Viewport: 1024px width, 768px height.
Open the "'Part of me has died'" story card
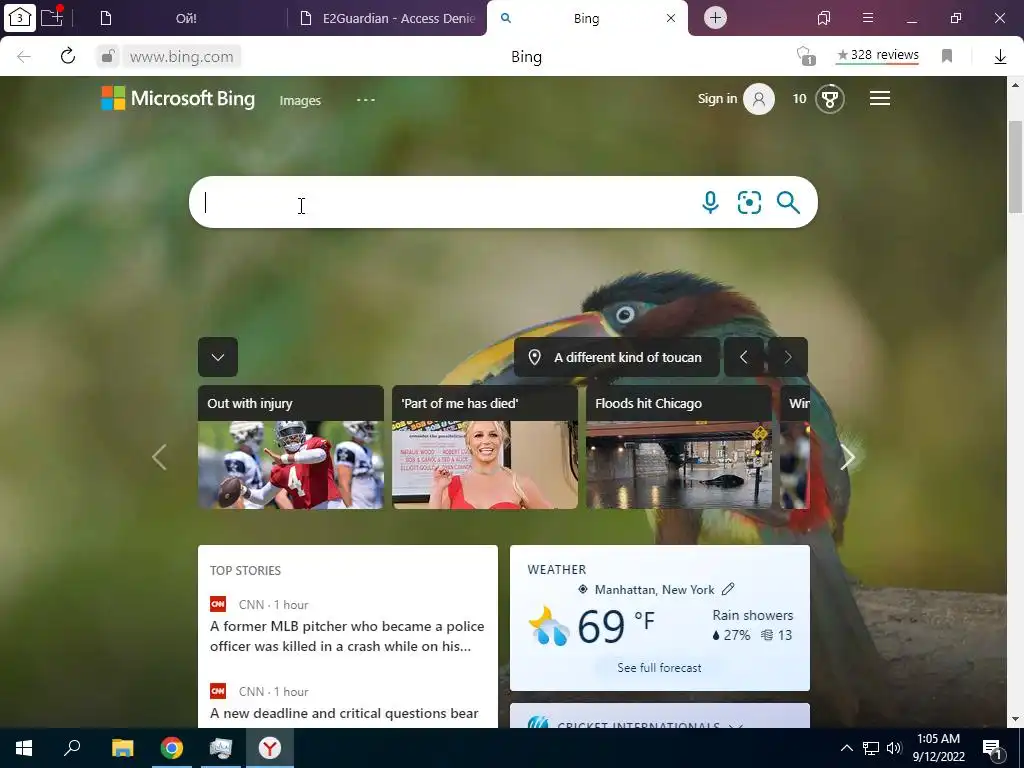click(x=485, y=447)
